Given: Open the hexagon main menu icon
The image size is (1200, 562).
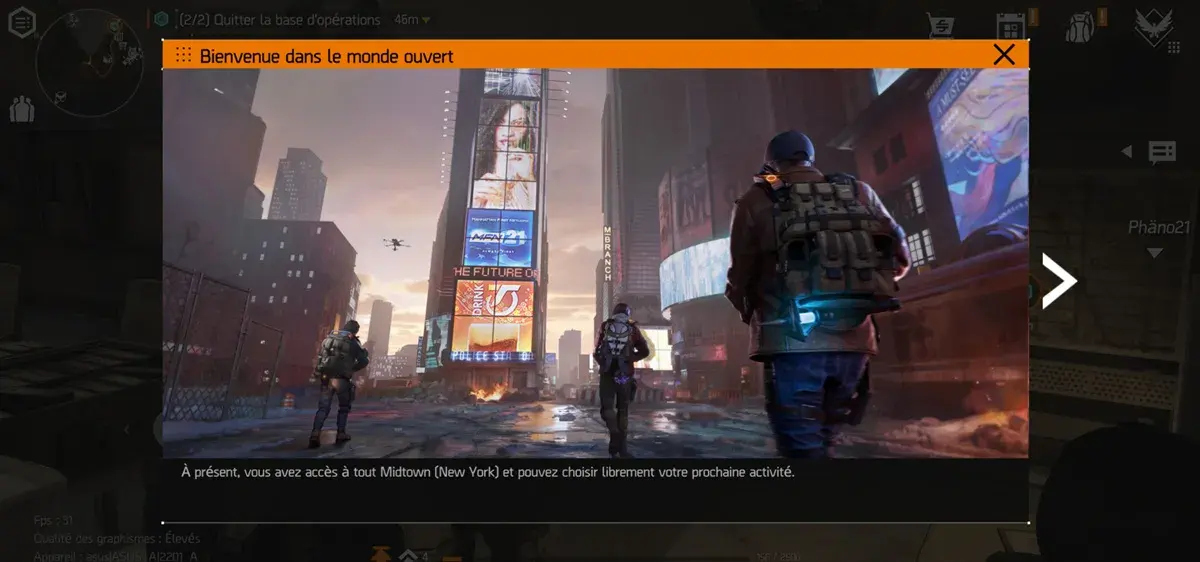Looking at the screenshot, I should 22,21.
